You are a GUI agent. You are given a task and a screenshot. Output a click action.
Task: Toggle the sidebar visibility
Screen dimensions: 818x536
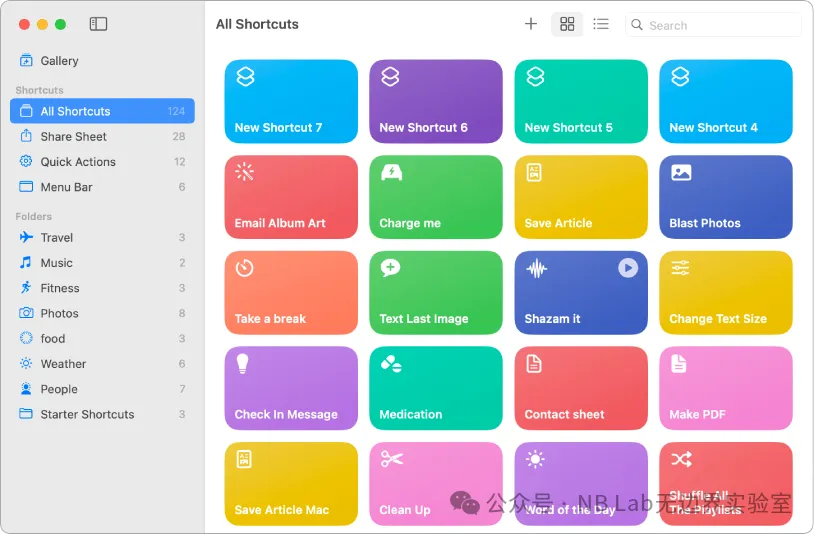coord(98,24)
